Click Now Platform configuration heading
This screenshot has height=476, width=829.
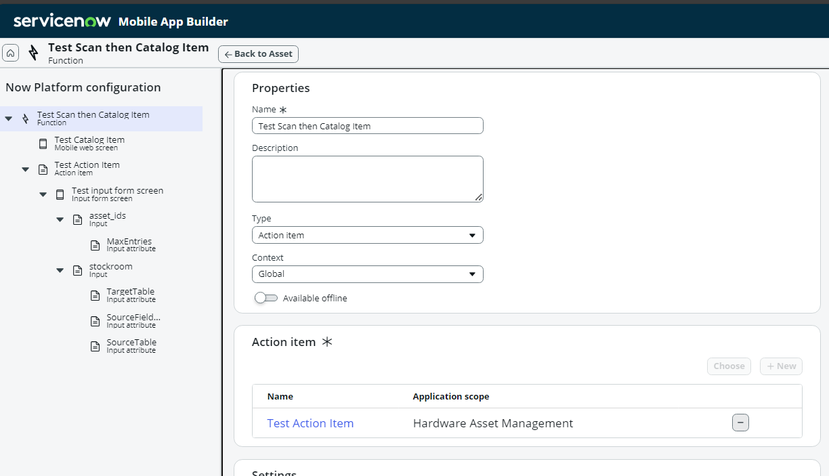(83, 87)
